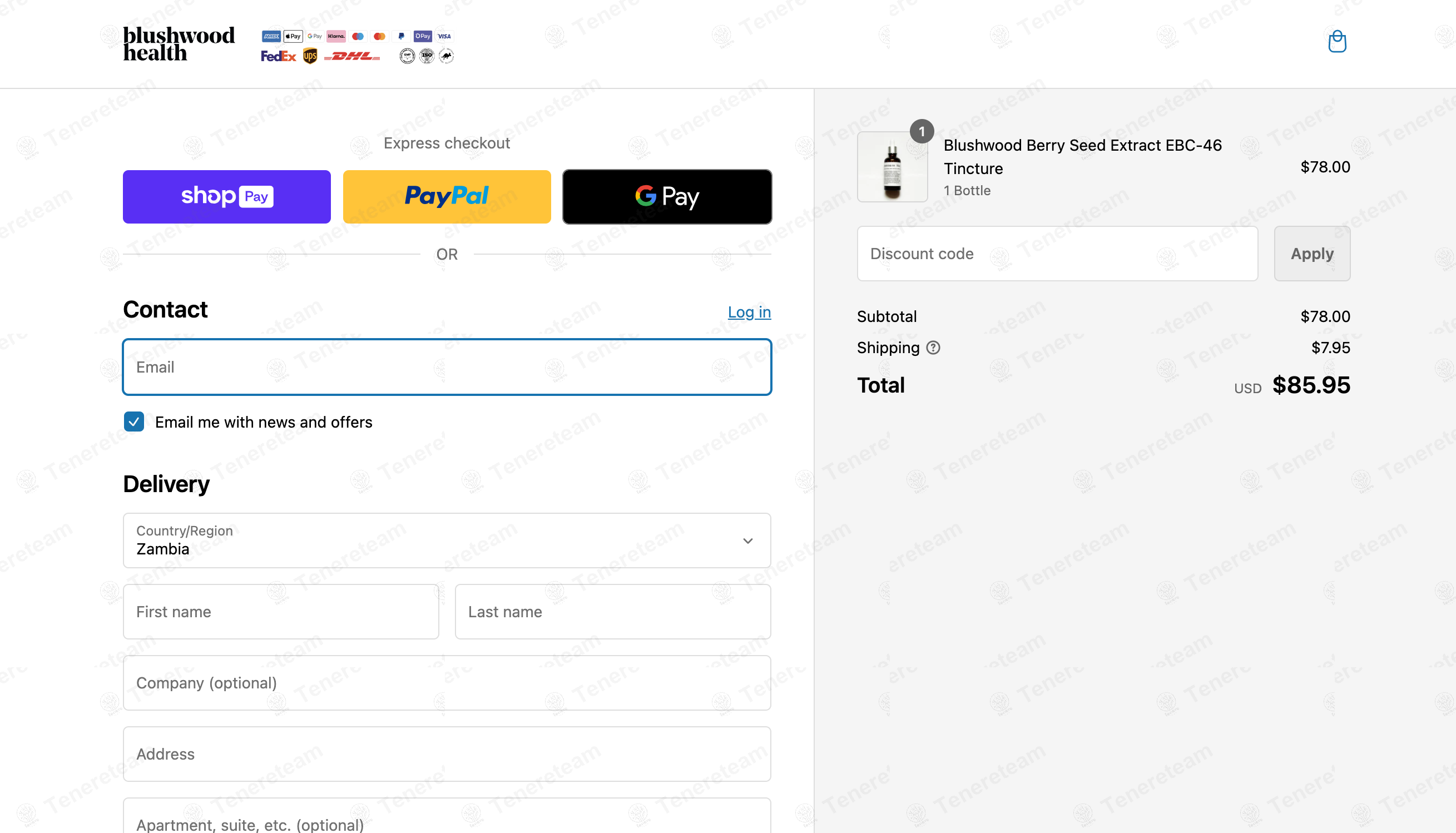Image resolution: width=1456 pixels, height=833 pixels.
Task: Click the ISO certification seal
Action: coord(427,56)
